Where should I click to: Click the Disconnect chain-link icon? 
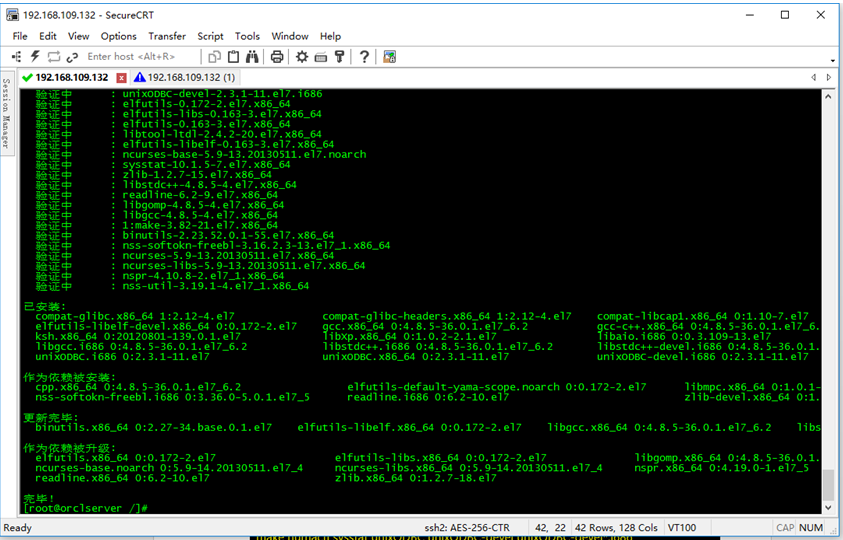point(72,57)
